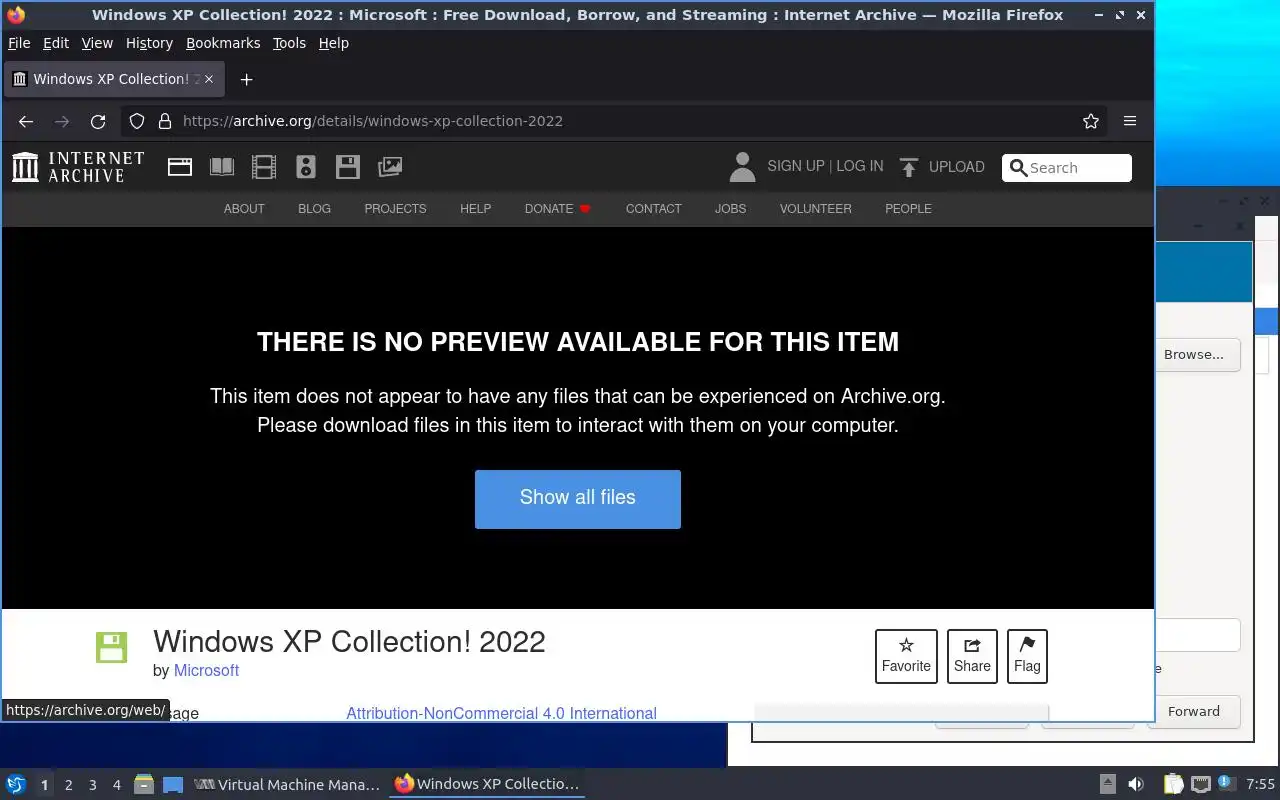Image resolution: width=1280 pixels, height=800 pixels.
Task: Close the Windows XP Collection tab
Action: (208, 79)
